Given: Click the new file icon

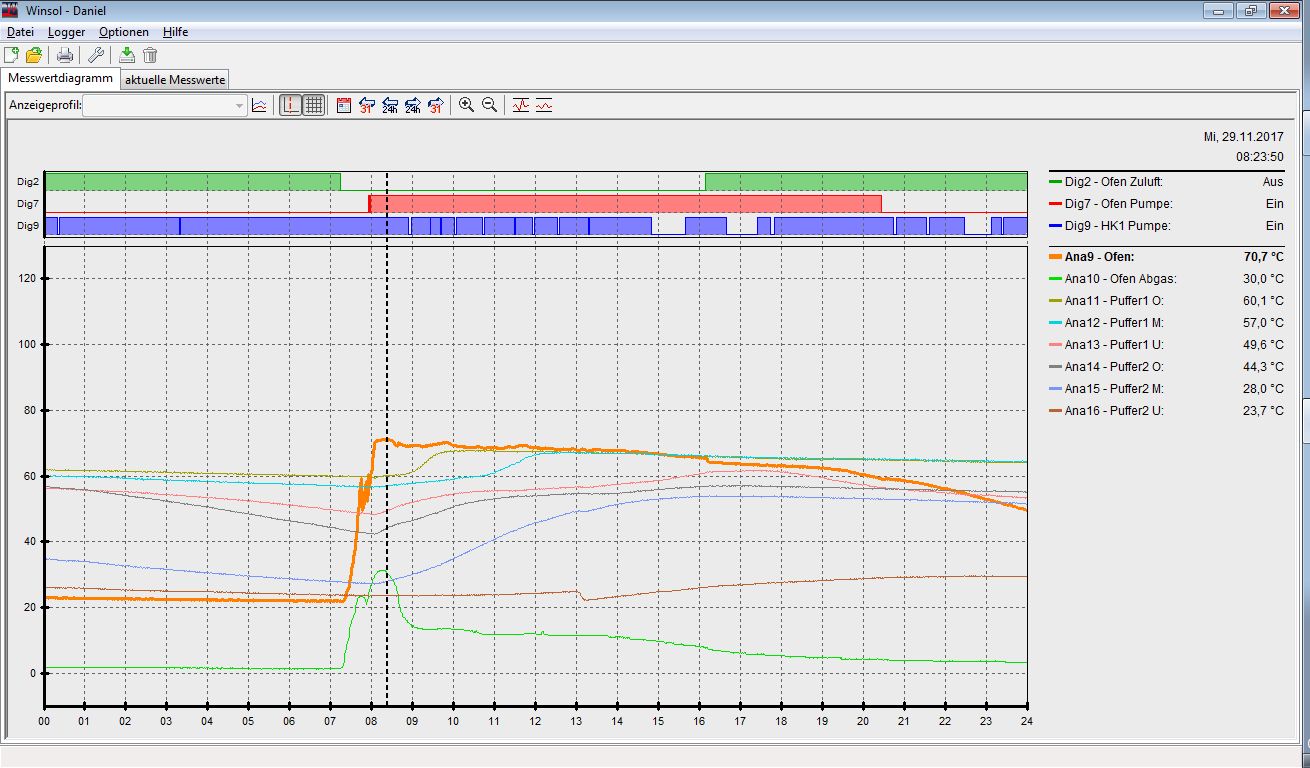Looking at the screenshot, I should click(x=11, y=55).
